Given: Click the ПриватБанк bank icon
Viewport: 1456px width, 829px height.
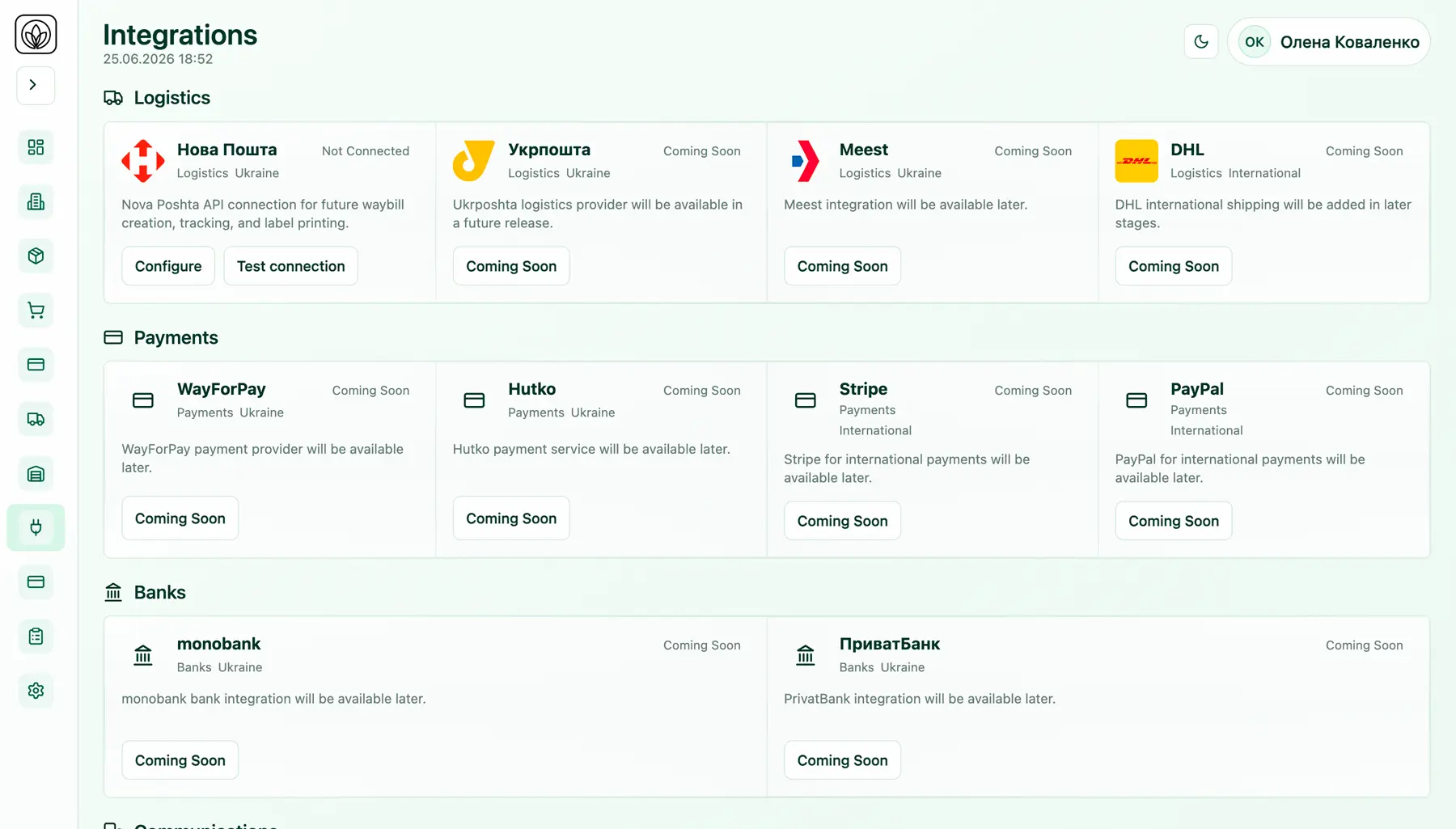Looking at the screenshot, I should coord(806,655).
